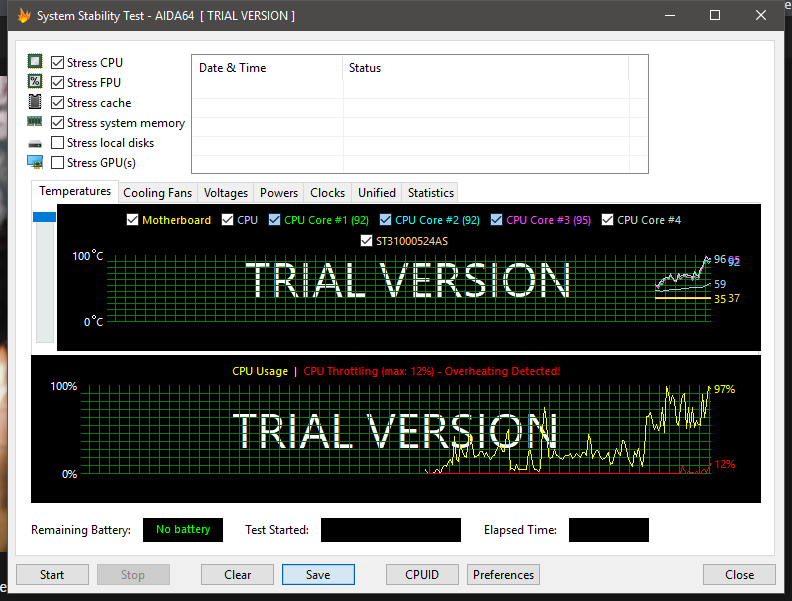
Task: Click the Save button
Action: 318,575
